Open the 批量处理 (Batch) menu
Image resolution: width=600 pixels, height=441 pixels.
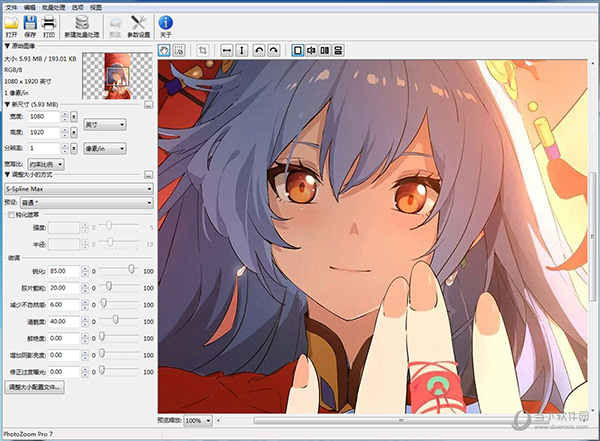pos(54,7)
